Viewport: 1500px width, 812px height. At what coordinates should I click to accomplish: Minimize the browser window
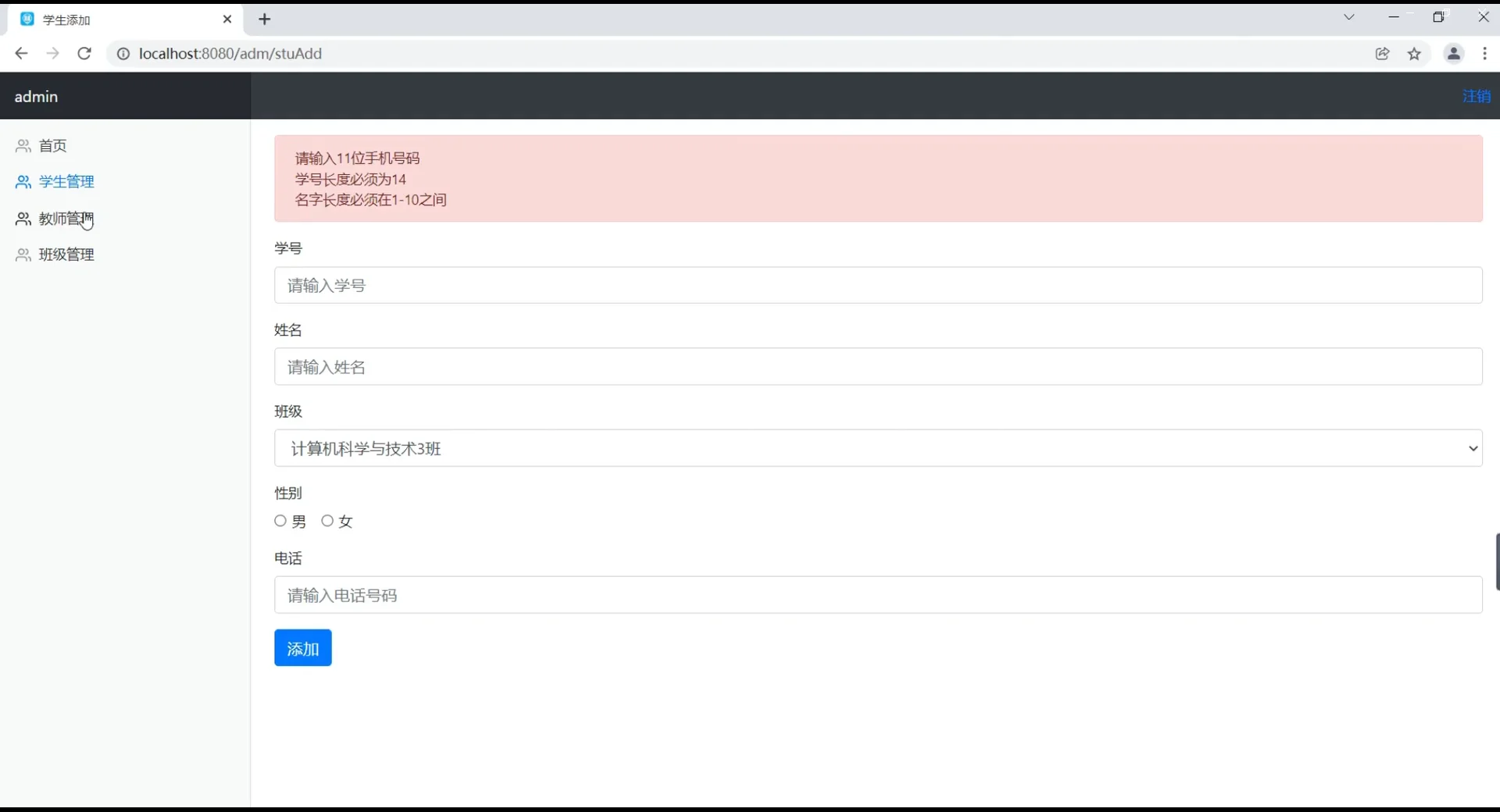pos(1394,16)
